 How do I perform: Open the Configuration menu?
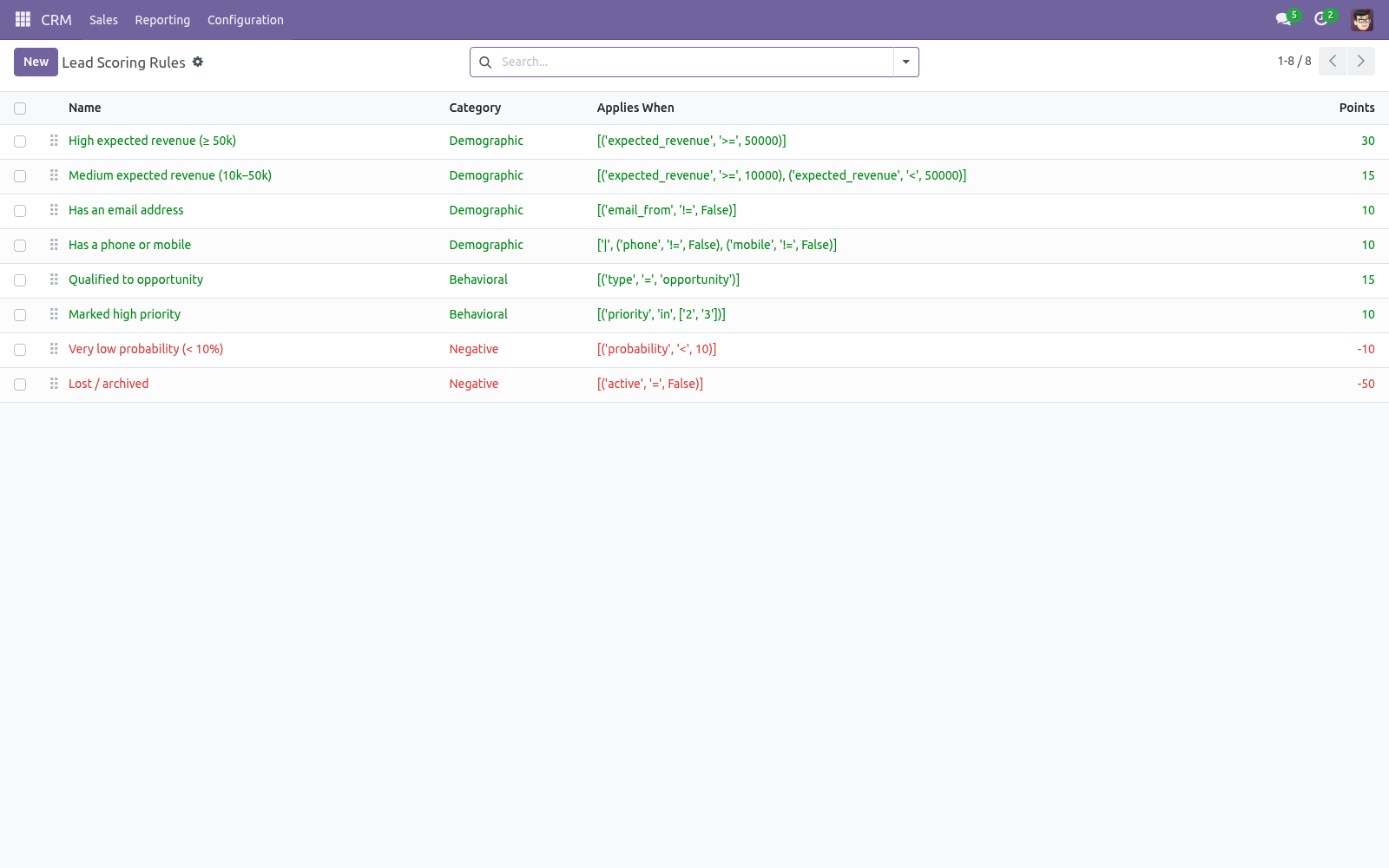[246, 20]
